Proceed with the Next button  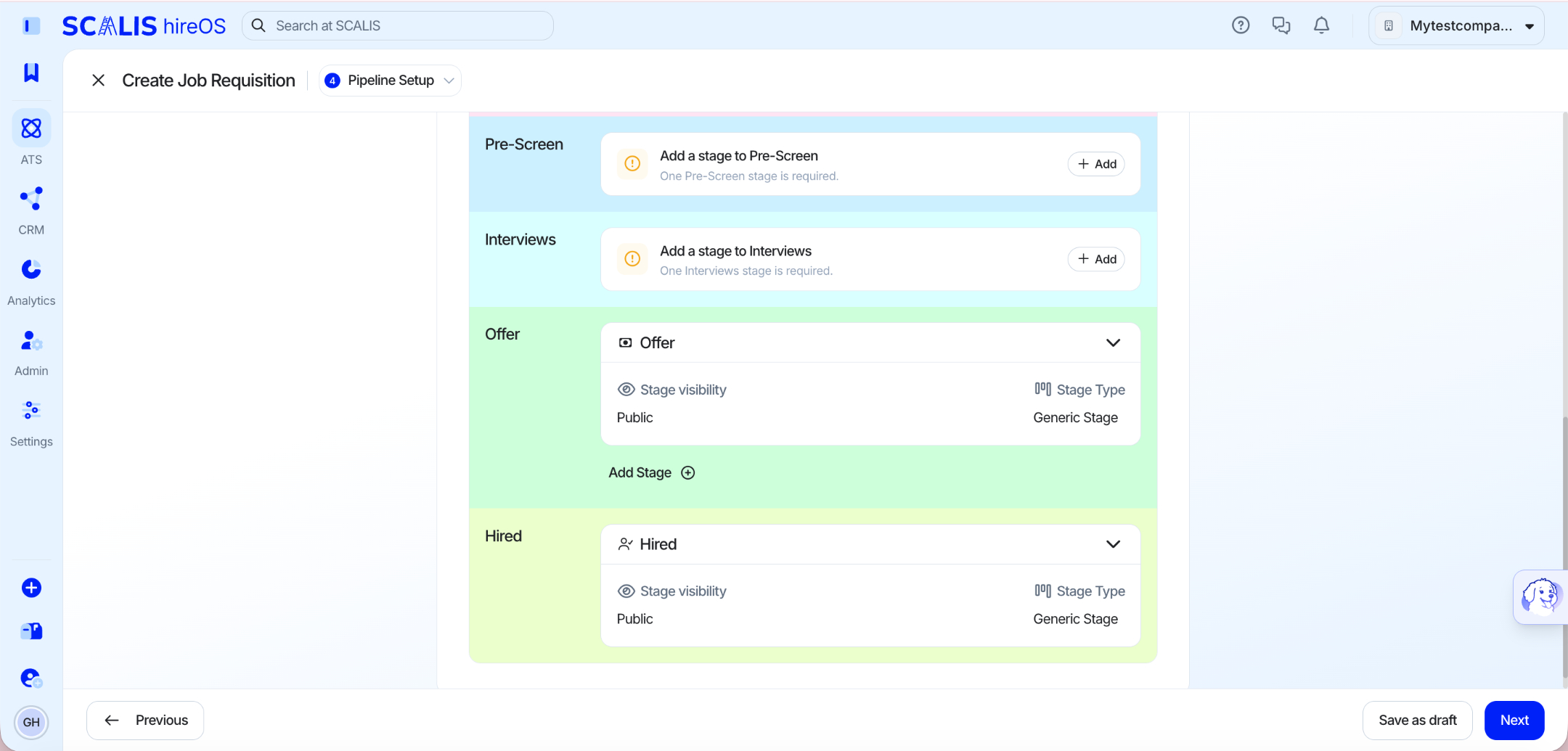pyautogui.click(x=1514, y=720)
